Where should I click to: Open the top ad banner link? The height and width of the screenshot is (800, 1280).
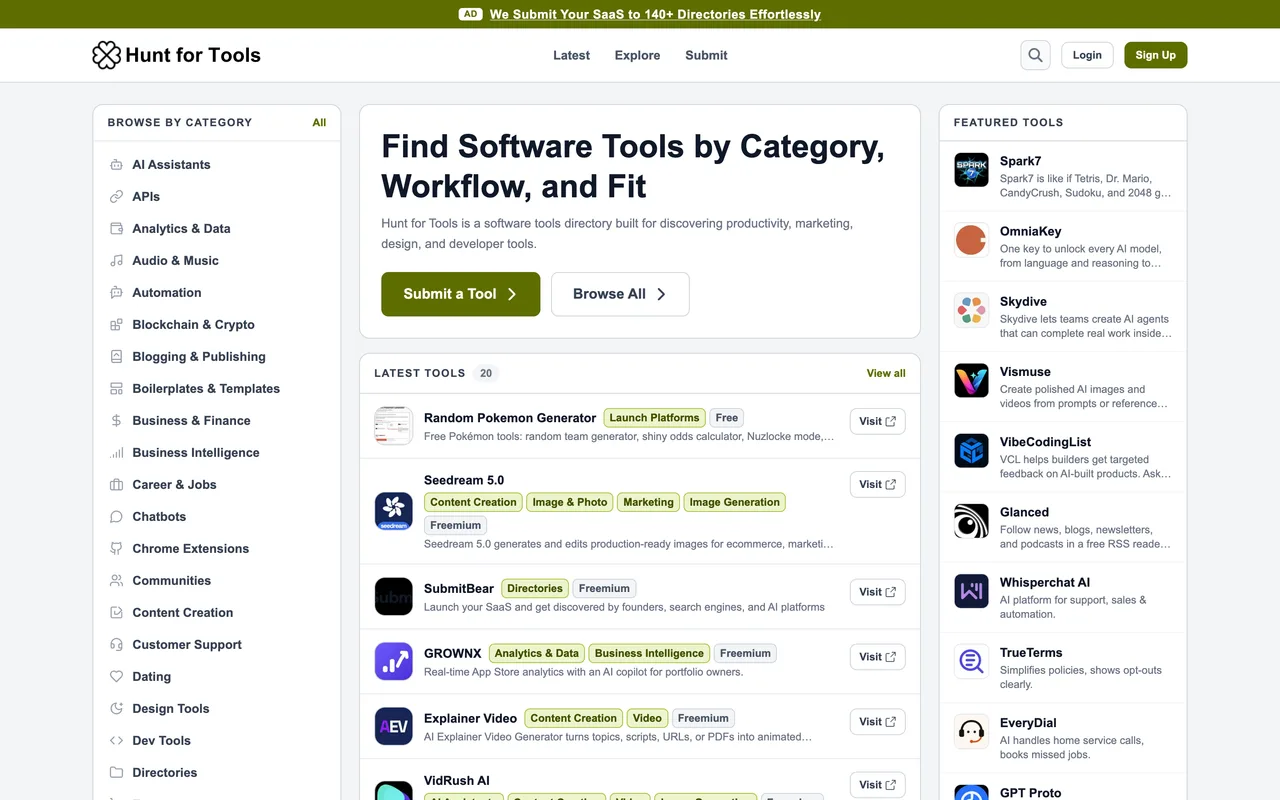[655, 14]
